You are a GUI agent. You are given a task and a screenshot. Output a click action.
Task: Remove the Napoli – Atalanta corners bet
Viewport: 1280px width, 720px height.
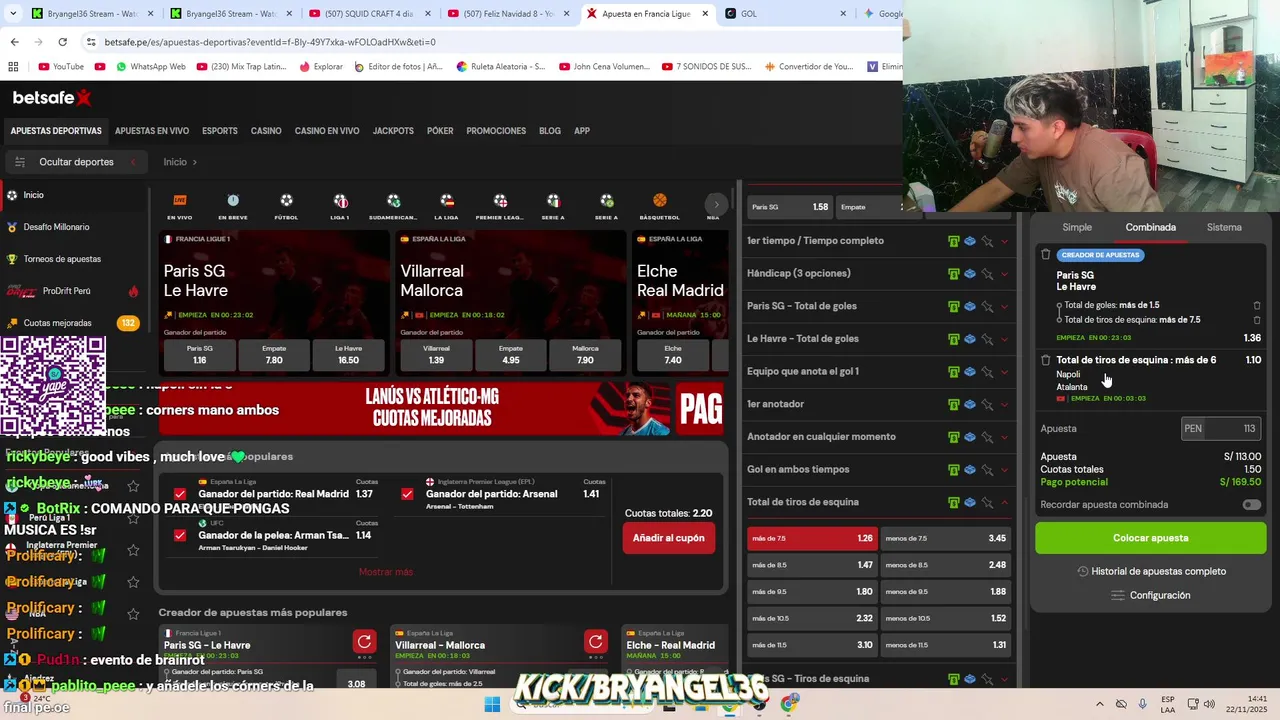coord(1046,360)
